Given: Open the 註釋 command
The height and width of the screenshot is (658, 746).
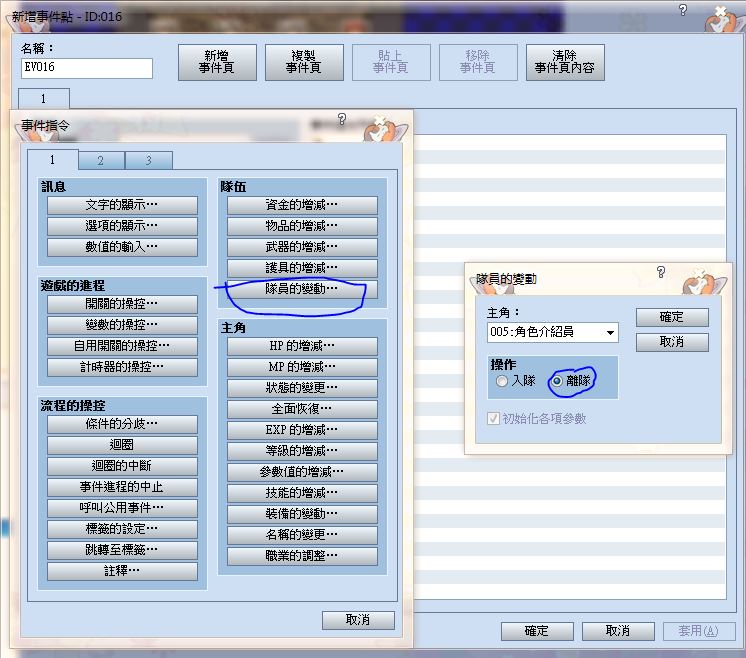Looking at the screenshot, I should click(122, 571).
